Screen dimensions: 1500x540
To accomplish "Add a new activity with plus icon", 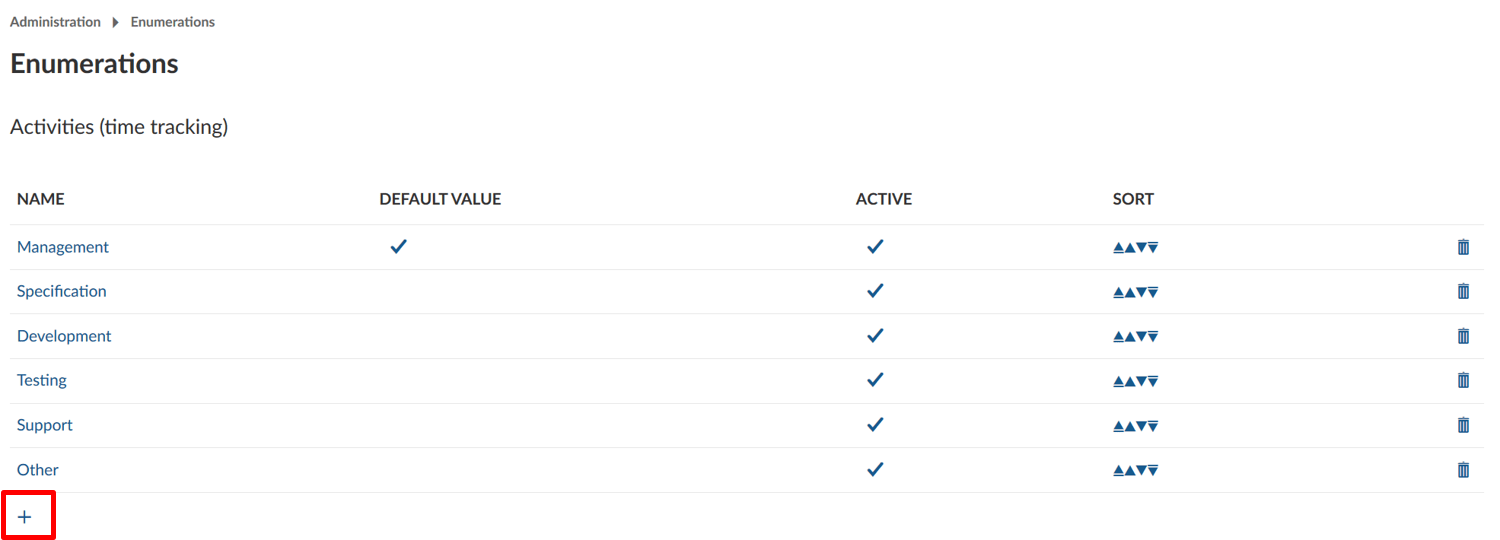I will coord(25,517).
